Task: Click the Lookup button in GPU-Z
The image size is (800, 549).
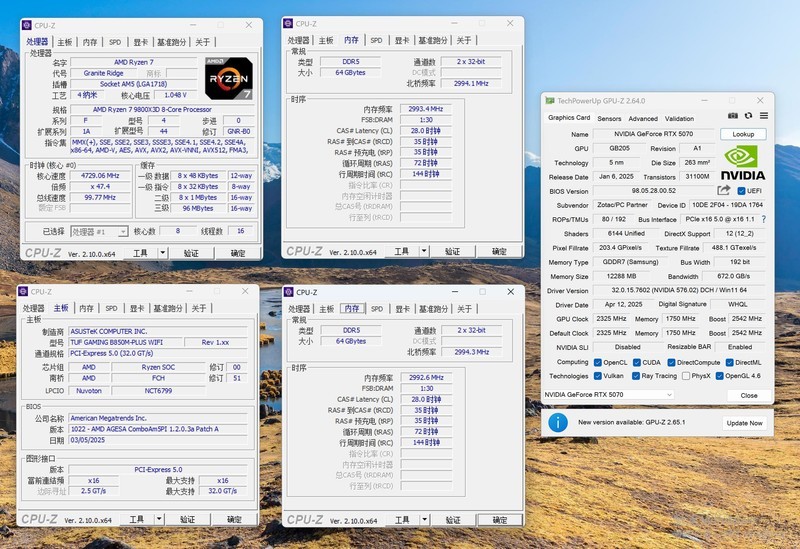Action: 743,134
